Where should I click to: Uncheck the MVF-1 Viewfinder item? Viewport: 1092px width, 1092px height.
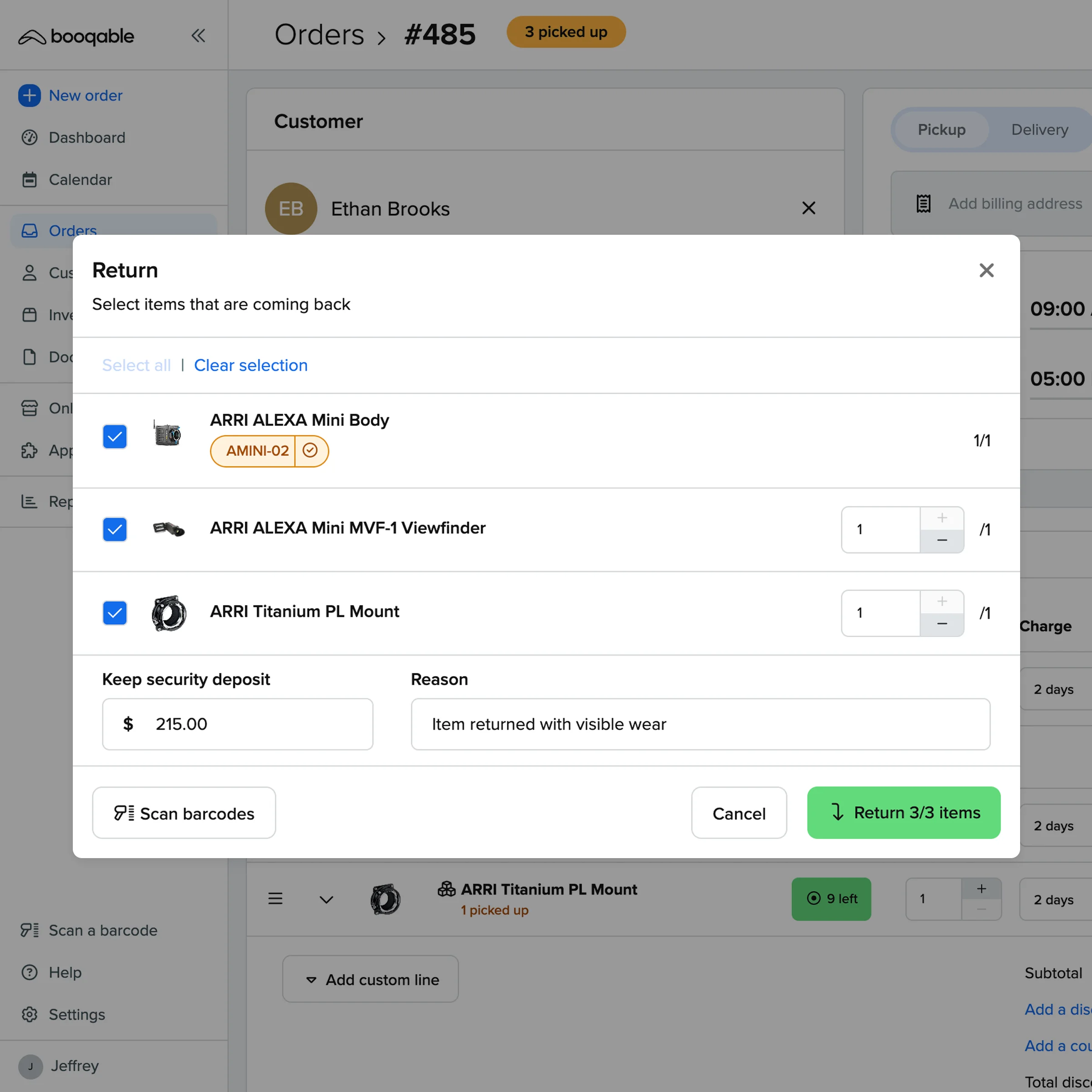[115, 530]
